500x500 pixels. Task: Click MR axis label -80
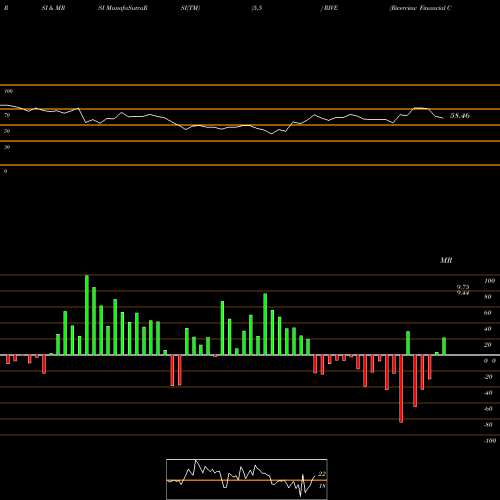click(488, 425)
